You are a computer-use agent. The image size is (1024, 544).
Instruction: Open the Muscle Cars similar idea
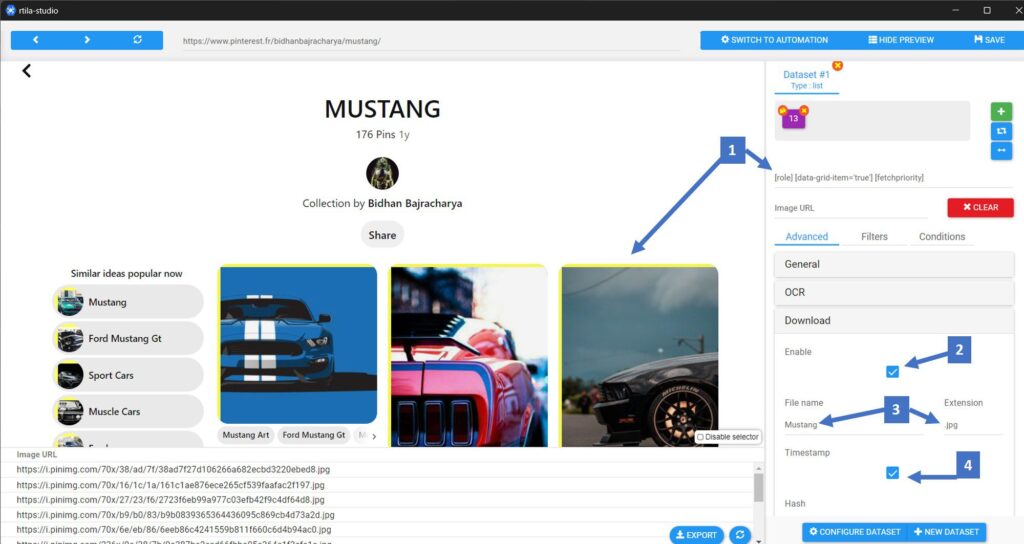coord(128,411)
